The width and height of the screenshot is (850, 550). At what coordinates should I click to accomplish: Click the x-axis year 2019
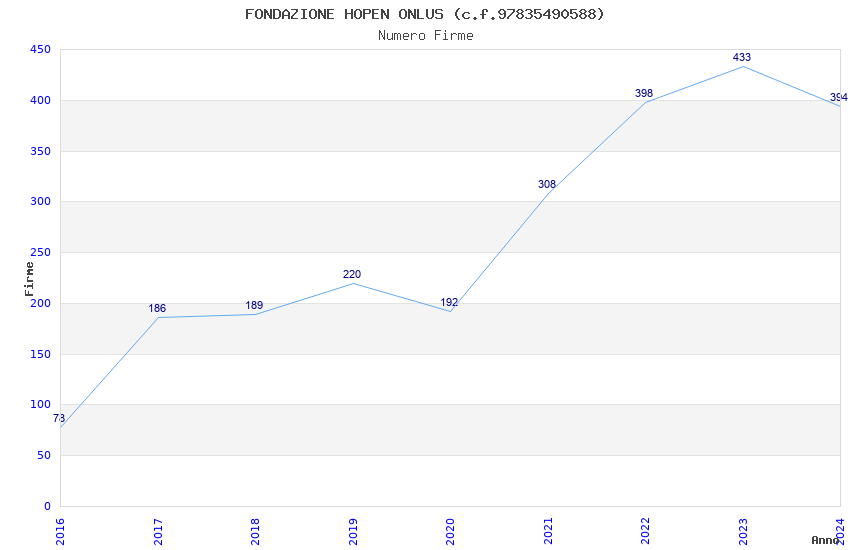pos(353,532)
